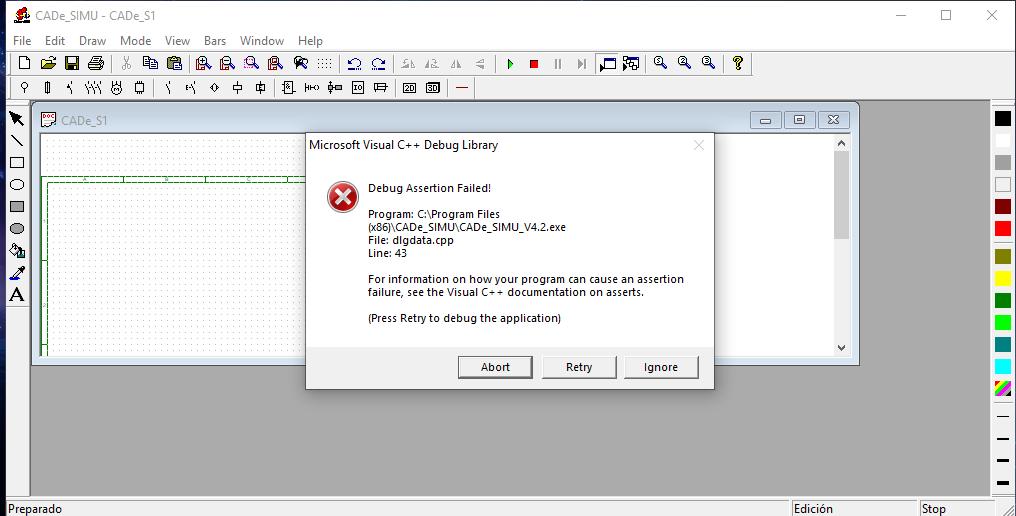Open help with the yellow question mark icon
The image size is (1016, 516).
click(737, 63)
